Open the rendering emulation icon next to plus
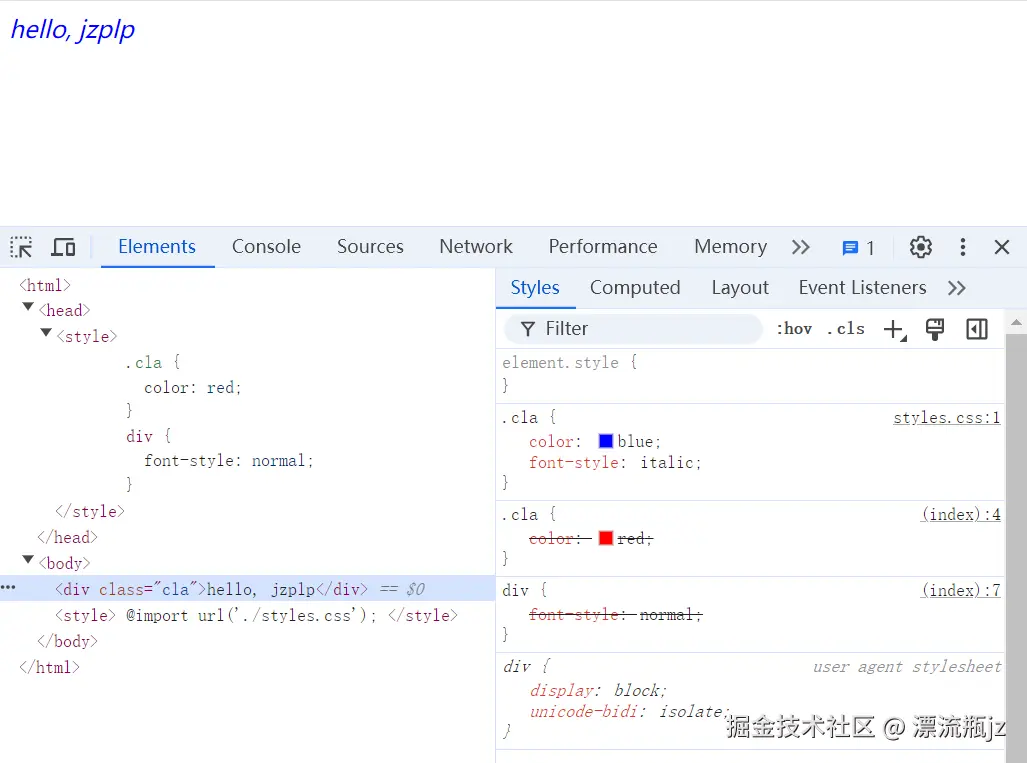 (x=934, y=329)
